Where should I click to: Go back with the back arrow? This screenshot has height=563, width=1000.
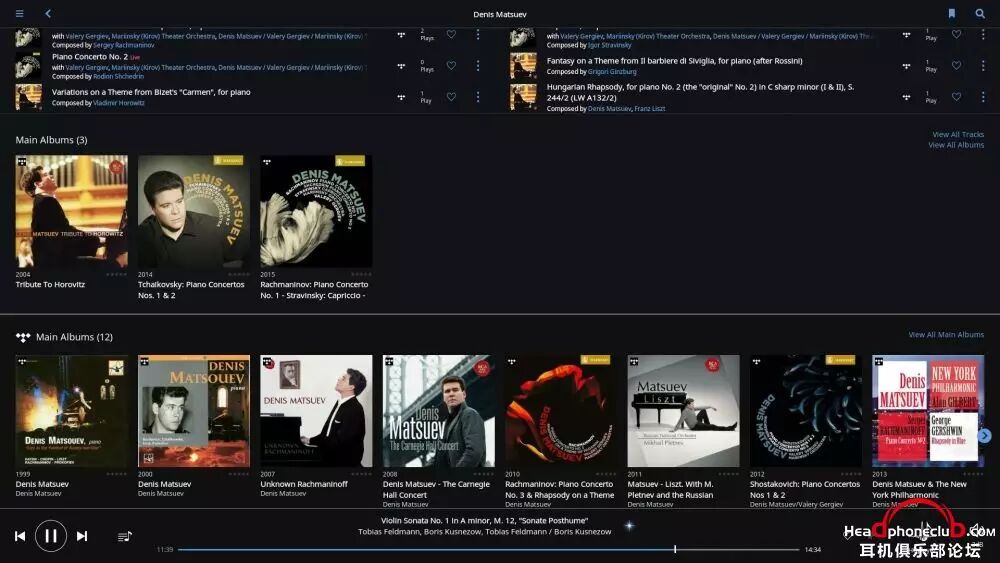[48, 13]
